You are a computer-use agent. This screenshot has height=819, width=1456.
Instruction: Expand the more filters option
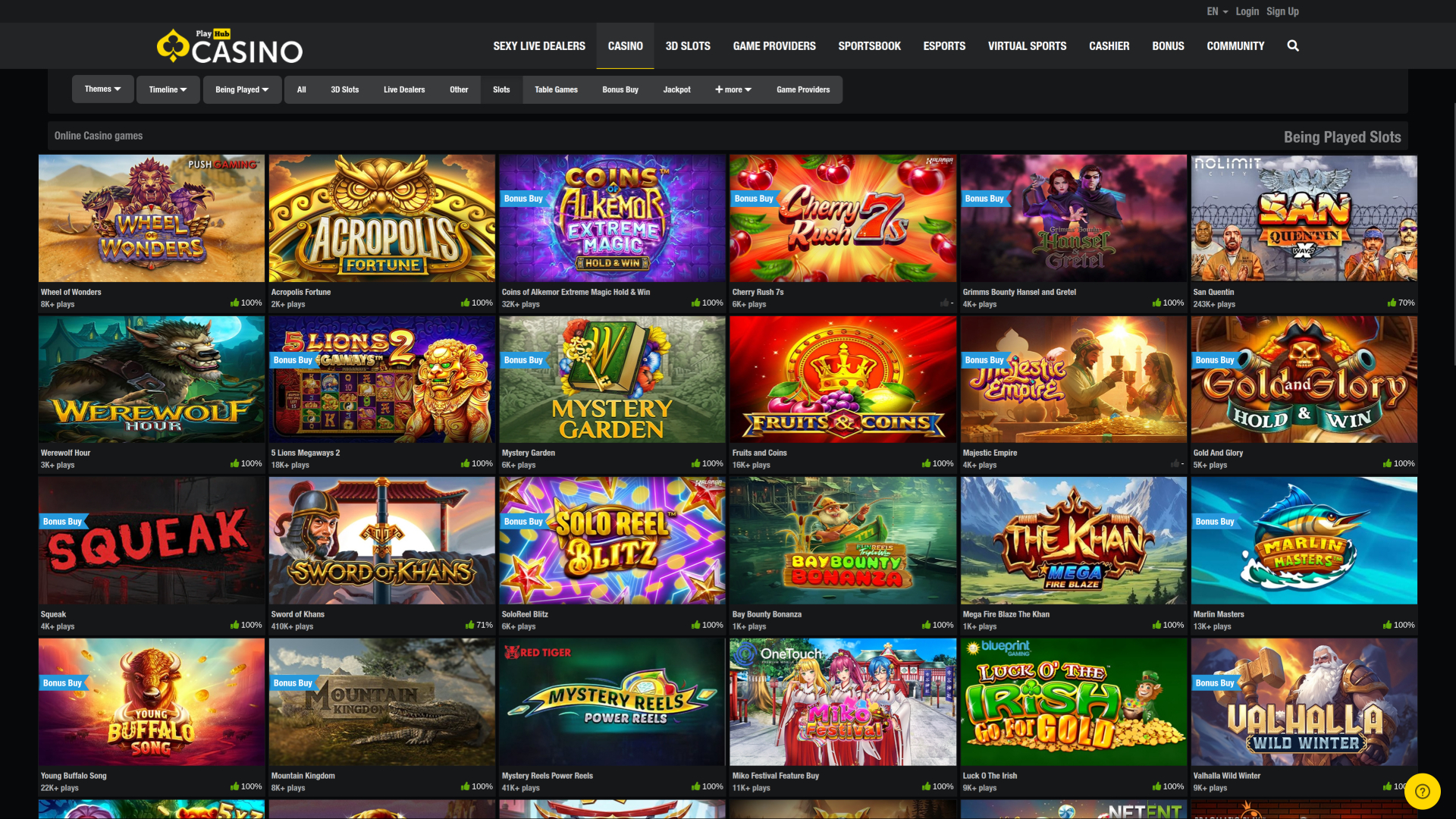[733, 89]
